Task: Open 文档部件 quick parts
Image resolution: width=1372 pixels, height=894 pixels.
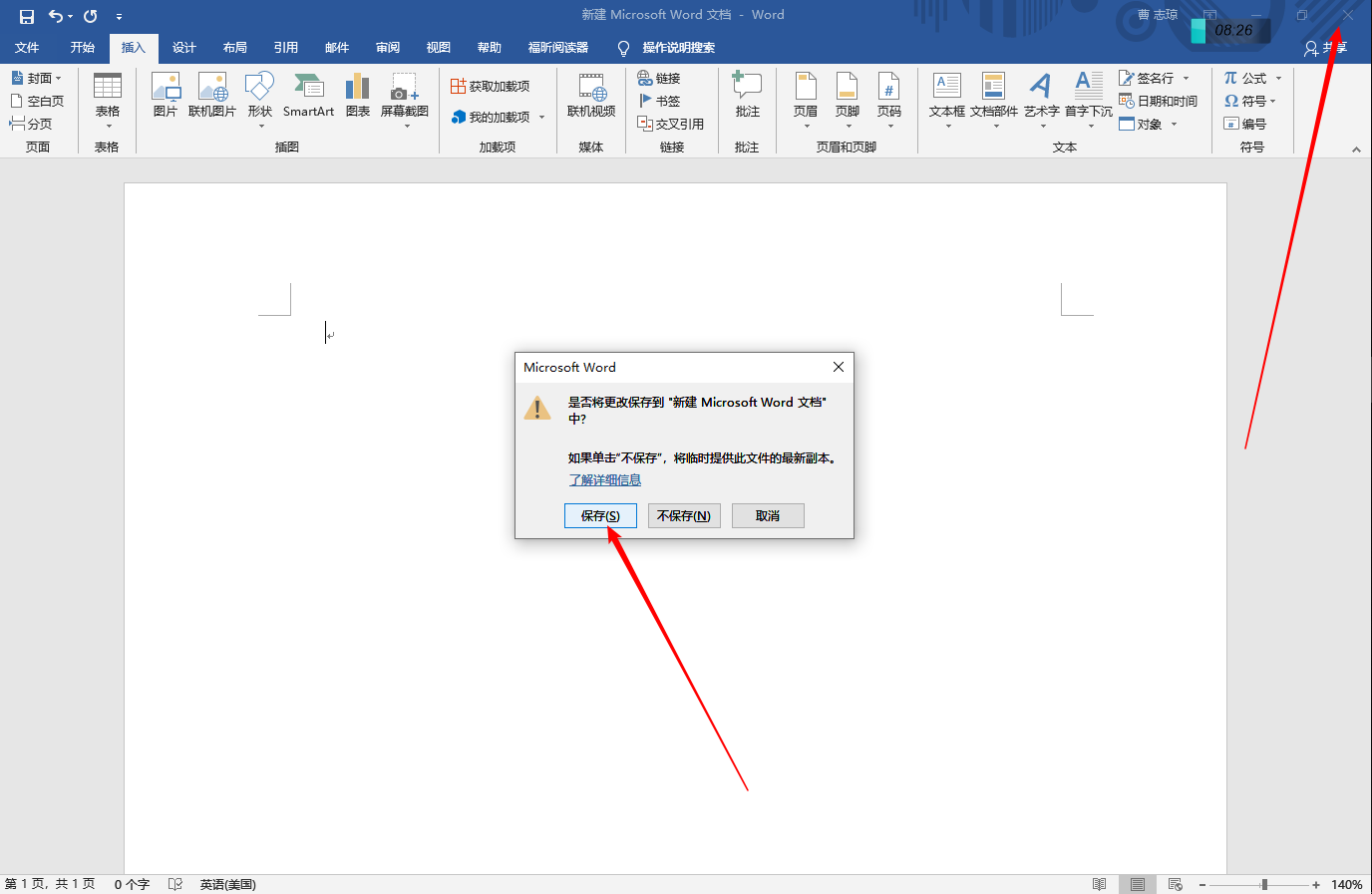Action: (x=994, y=100)
